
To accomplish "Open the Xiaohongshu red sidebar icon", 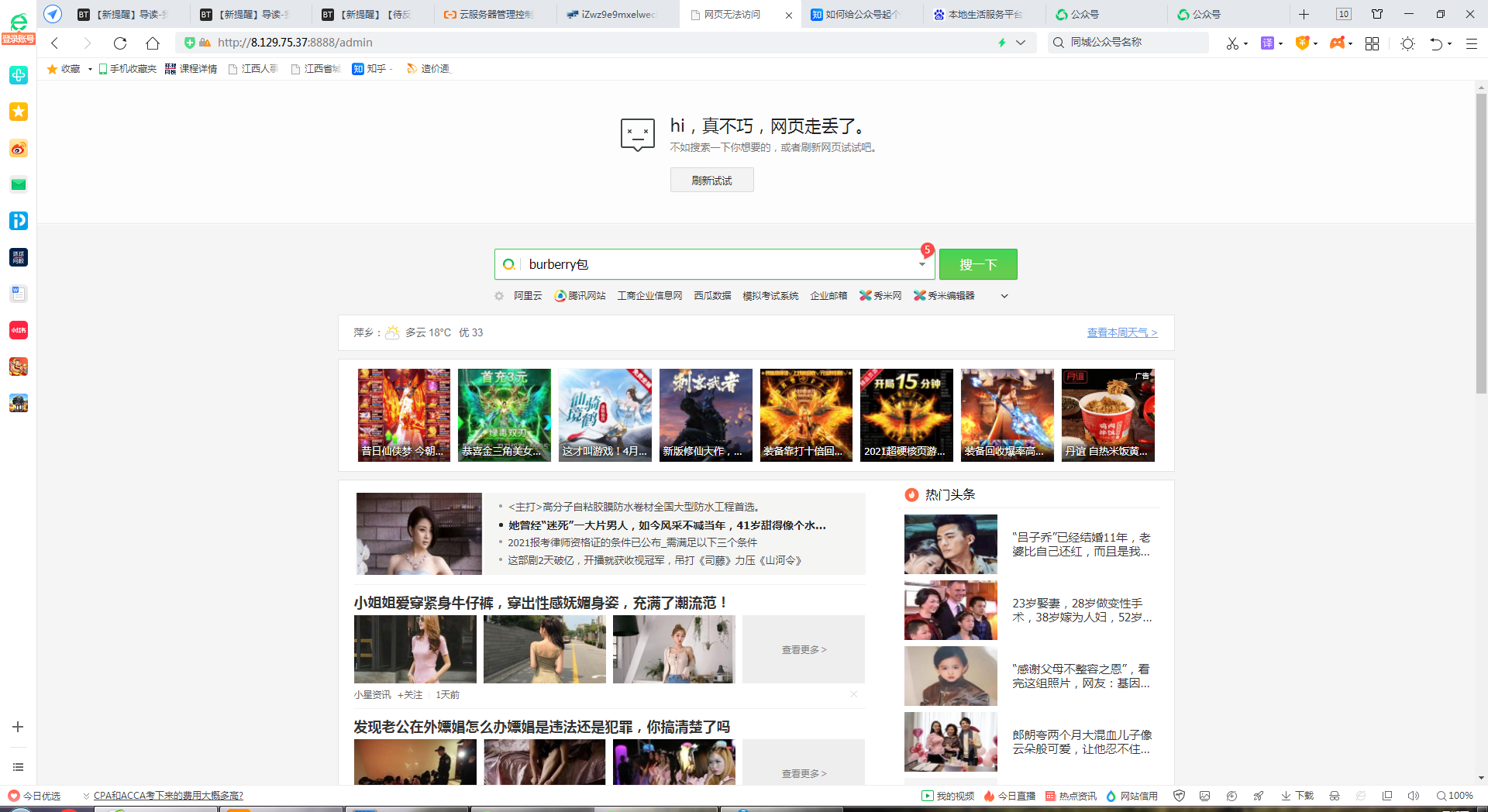I will point(19,330).
